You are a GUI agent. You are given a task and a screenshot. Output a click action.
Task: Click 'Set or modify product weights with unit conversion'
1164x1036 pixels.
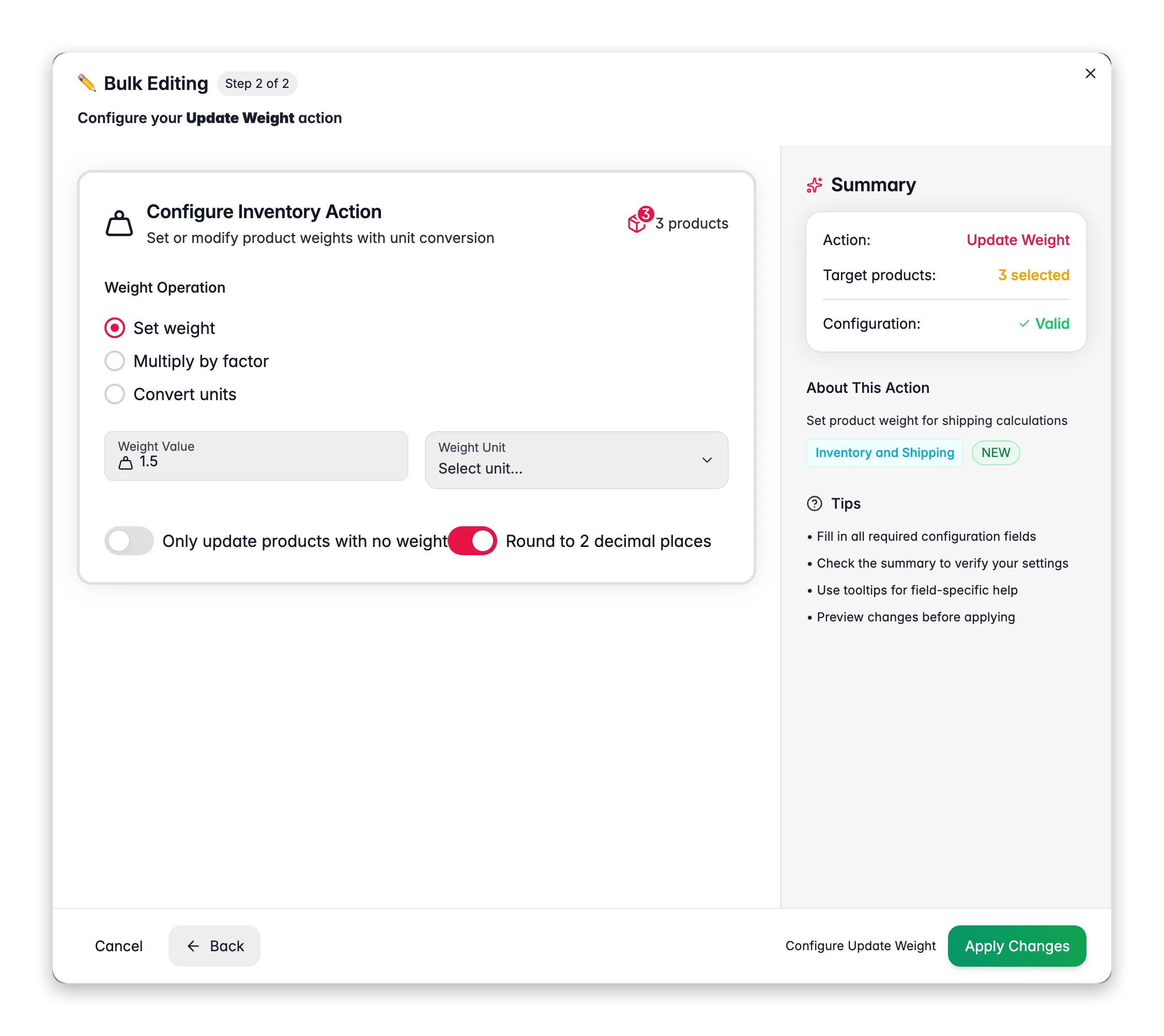320,238
